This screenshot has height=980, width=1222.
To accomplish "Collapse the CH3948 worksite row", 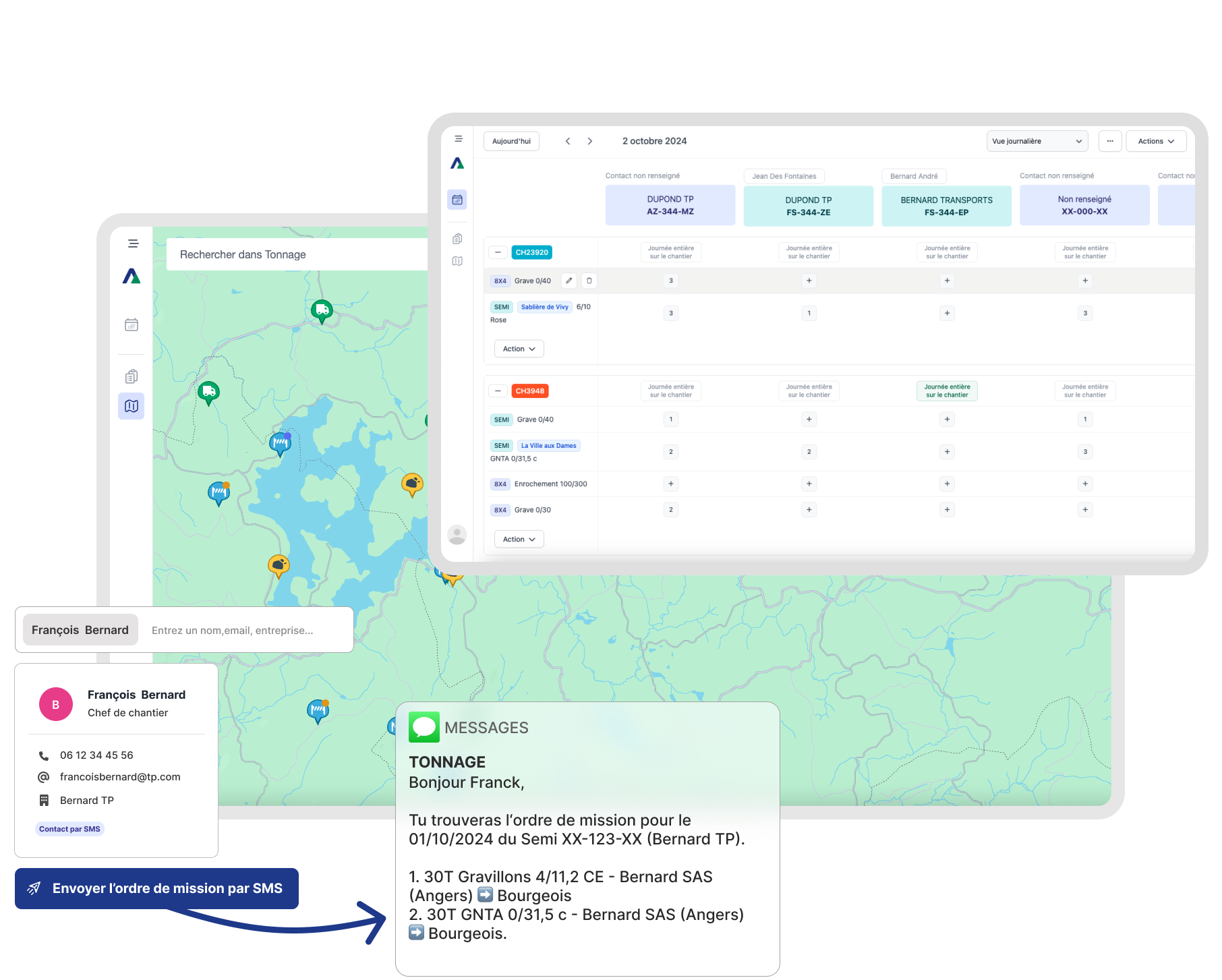I will coord(498,391).
